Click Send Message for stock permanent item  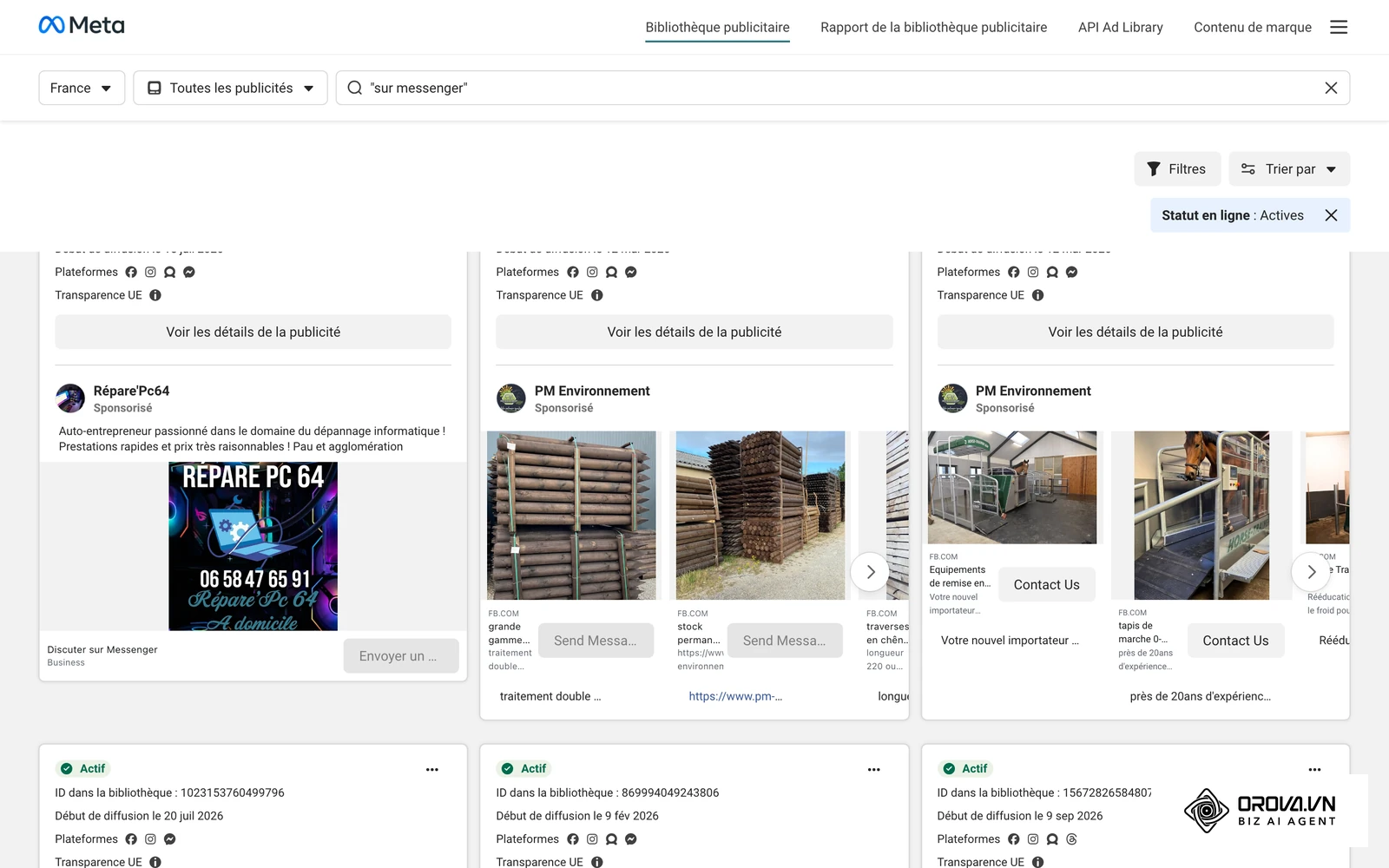pos(785,641)
